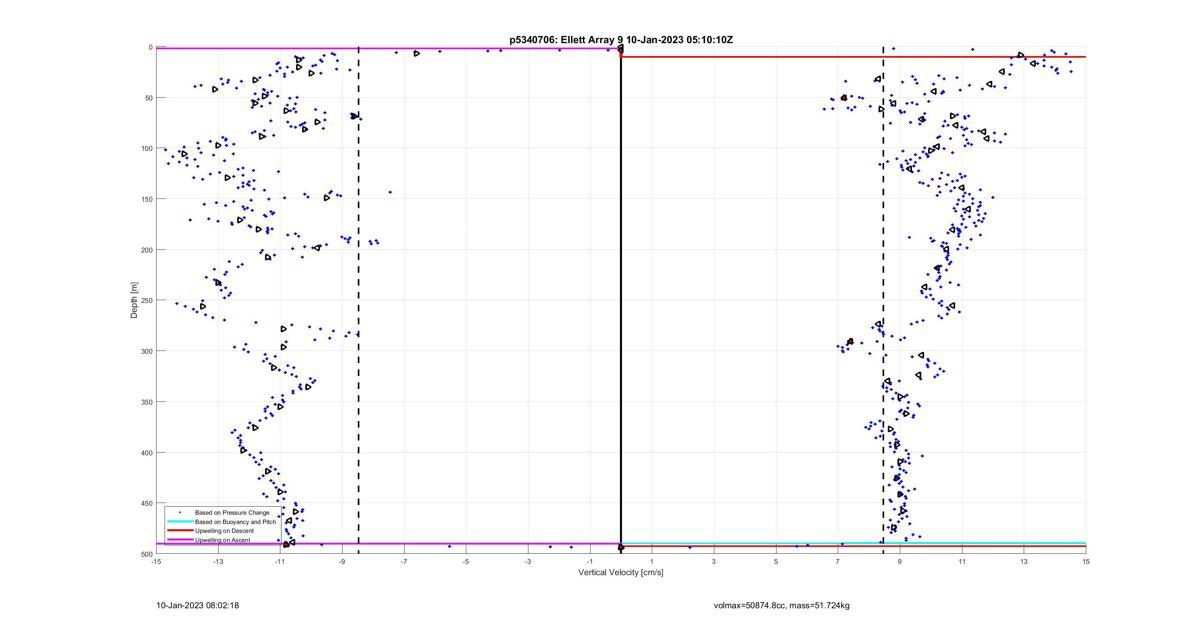The image size is (1200, 622).
Task: Click the depth tick label '200'
Action: click(x=146, y=250)
